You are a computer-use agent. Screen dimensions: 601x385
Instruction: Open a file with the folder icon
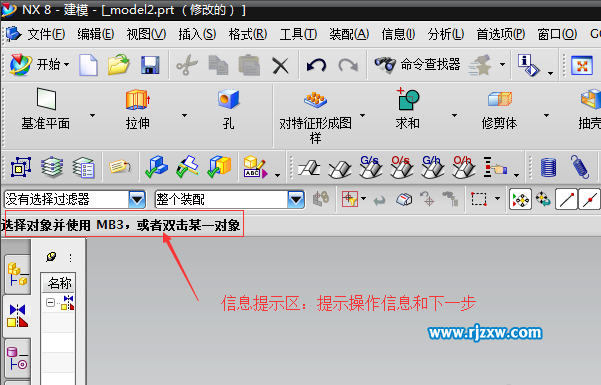(119, 64)
